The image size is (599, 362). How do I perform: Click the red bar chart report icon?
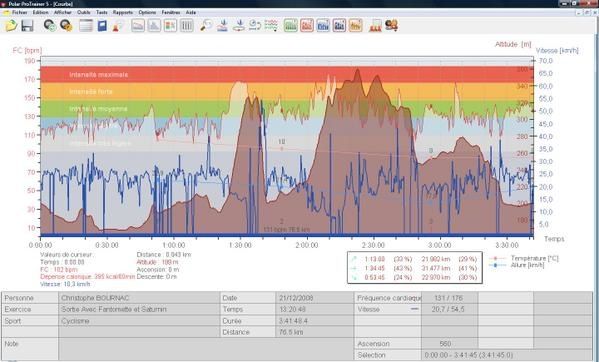click(x=307, y=26)
